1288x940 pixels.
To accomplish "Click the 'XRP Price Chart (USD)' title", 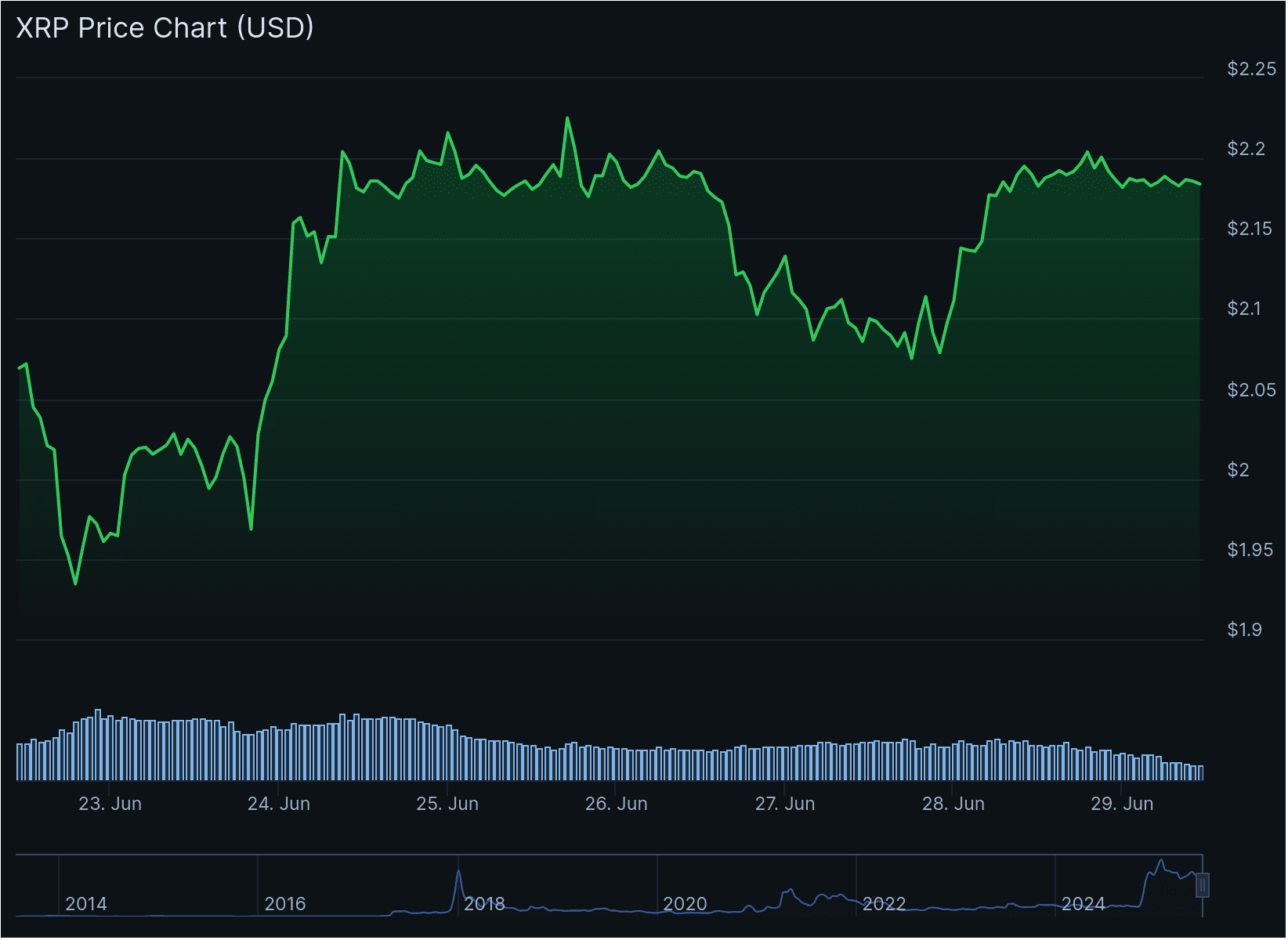I will click(165, 28).
